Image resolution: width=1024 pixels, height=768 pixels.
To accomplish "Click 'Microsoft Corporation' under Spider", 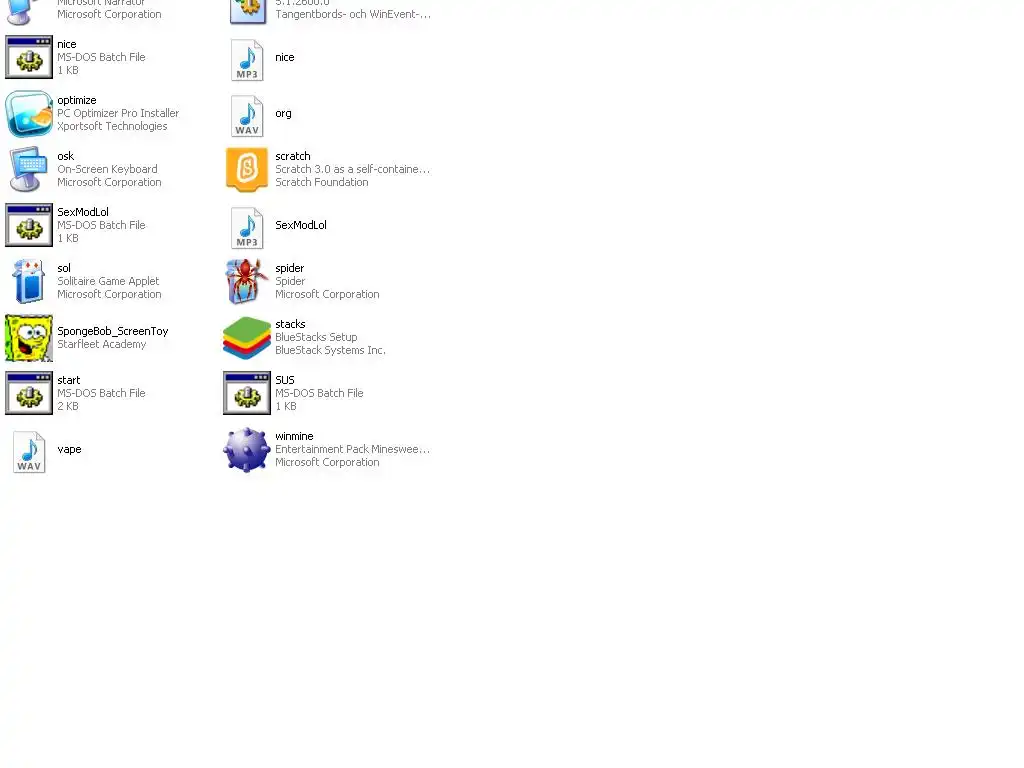I will pyautogui.click(x=327, y=294).
